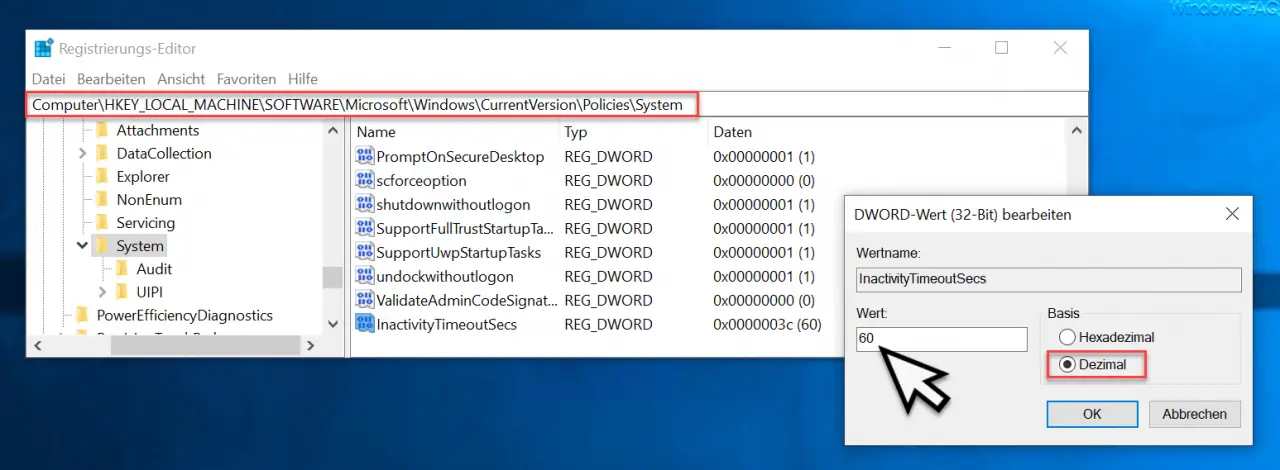1280x470 pixels.
Task: Select the undockwithoutlogon value name
Action: click(445, 277)
